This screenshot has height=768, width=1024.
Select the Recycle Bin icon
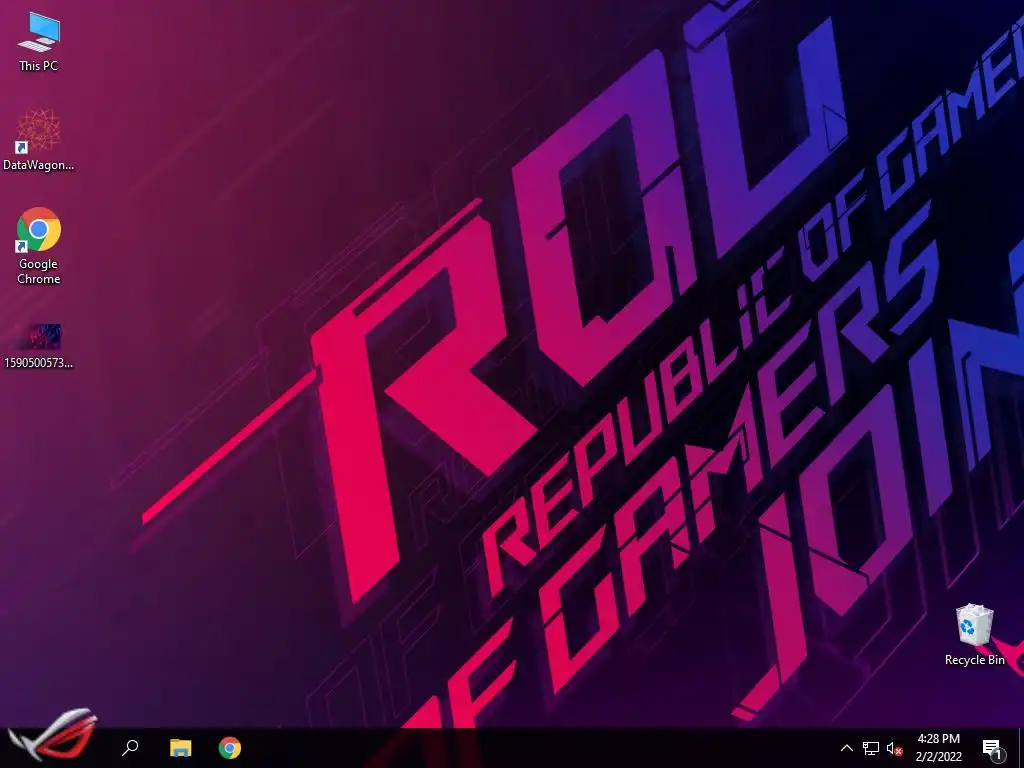974,634
